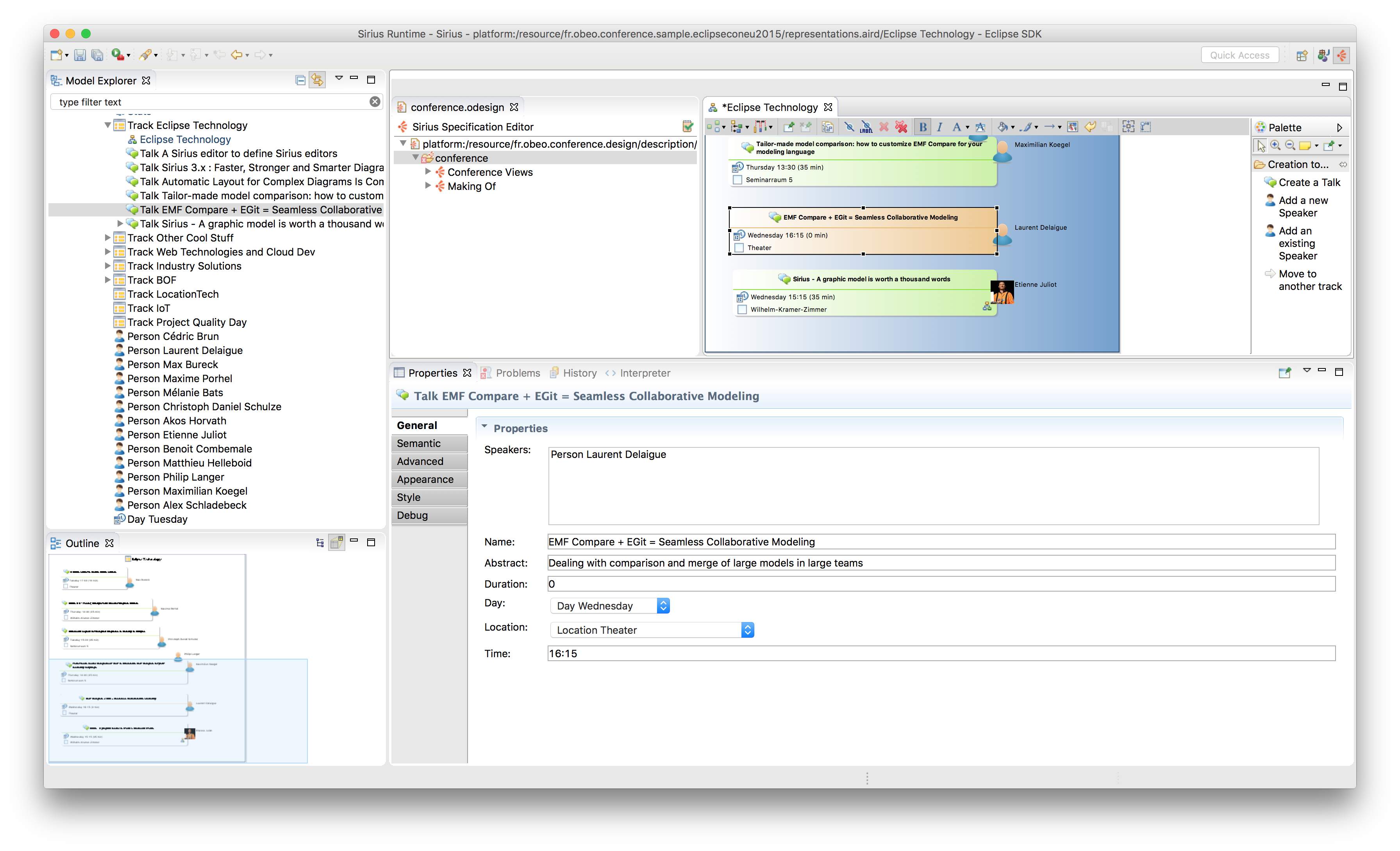Expand the Track Other Cool Stuff node
1400x851 pixels.
click(108, 238)
